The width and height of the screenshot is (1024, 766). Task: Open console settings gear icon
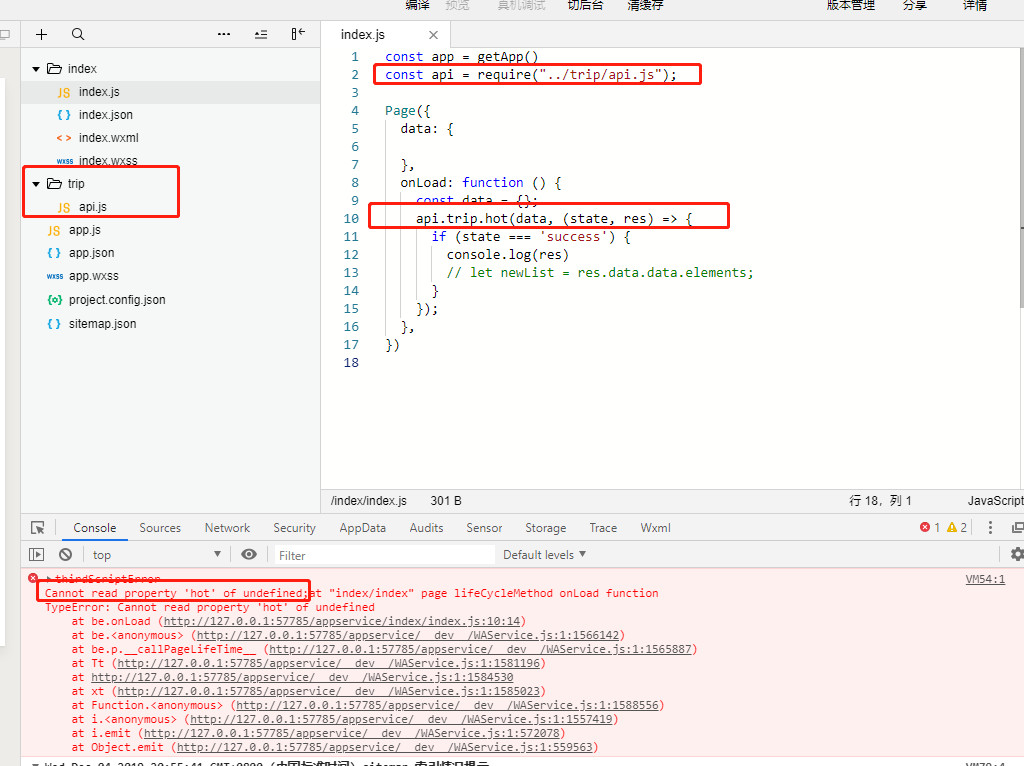[x=1017, y=554]
